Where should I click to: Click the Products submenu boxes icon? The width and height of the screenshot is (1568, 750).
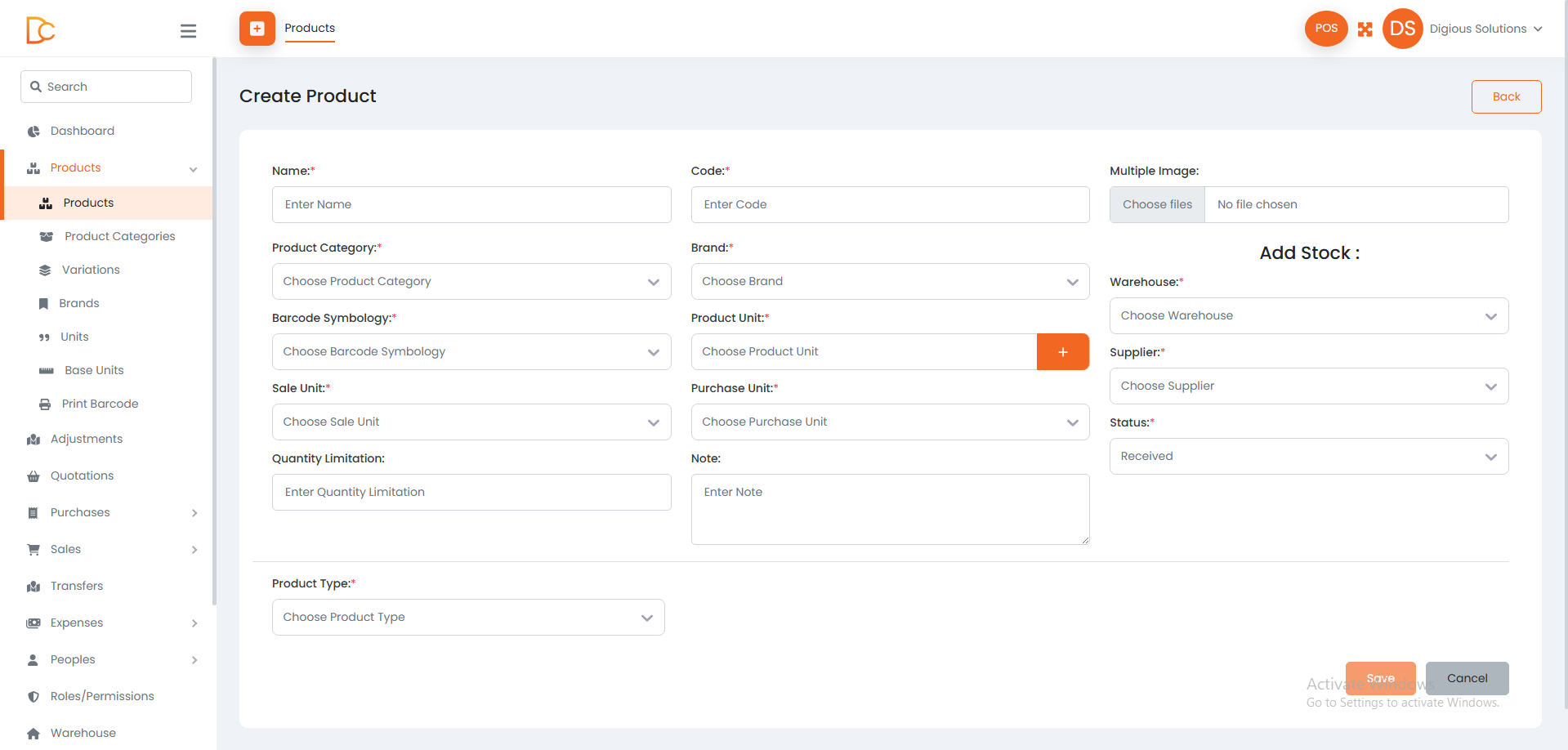(x=46, y=203)
